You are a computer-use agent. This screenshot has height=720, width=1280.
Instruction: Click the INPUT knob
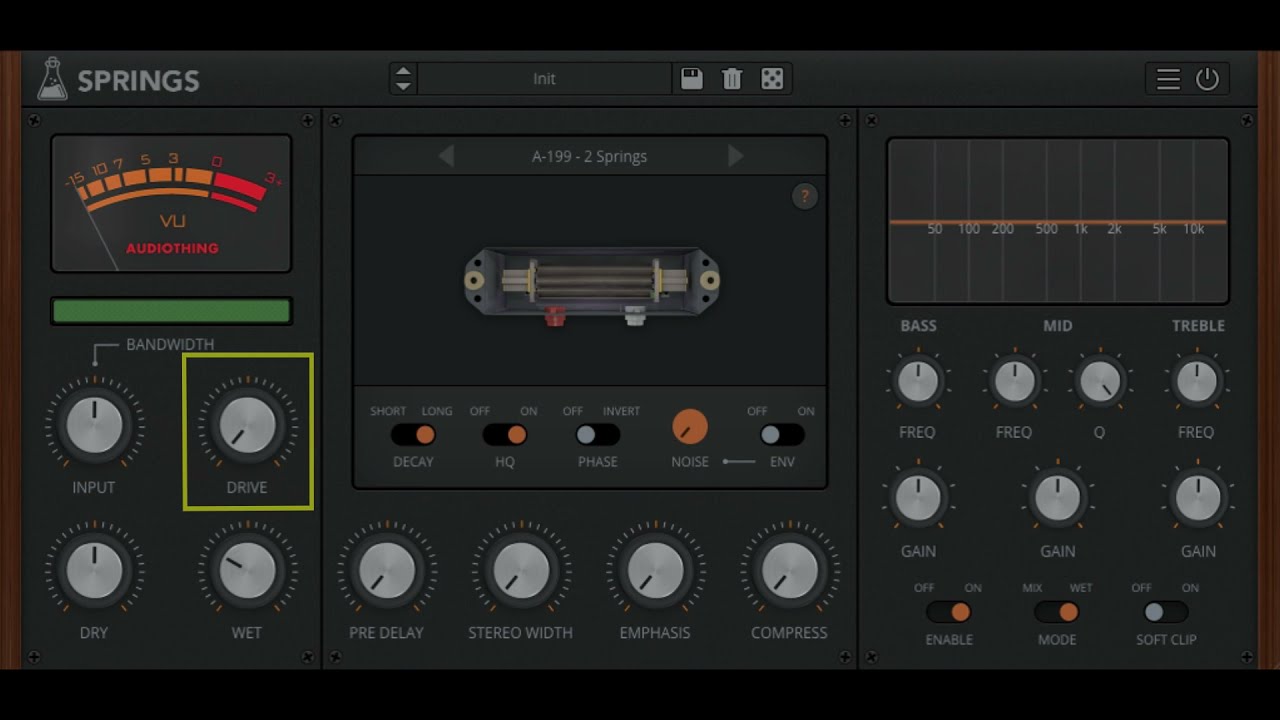point(94,425)
